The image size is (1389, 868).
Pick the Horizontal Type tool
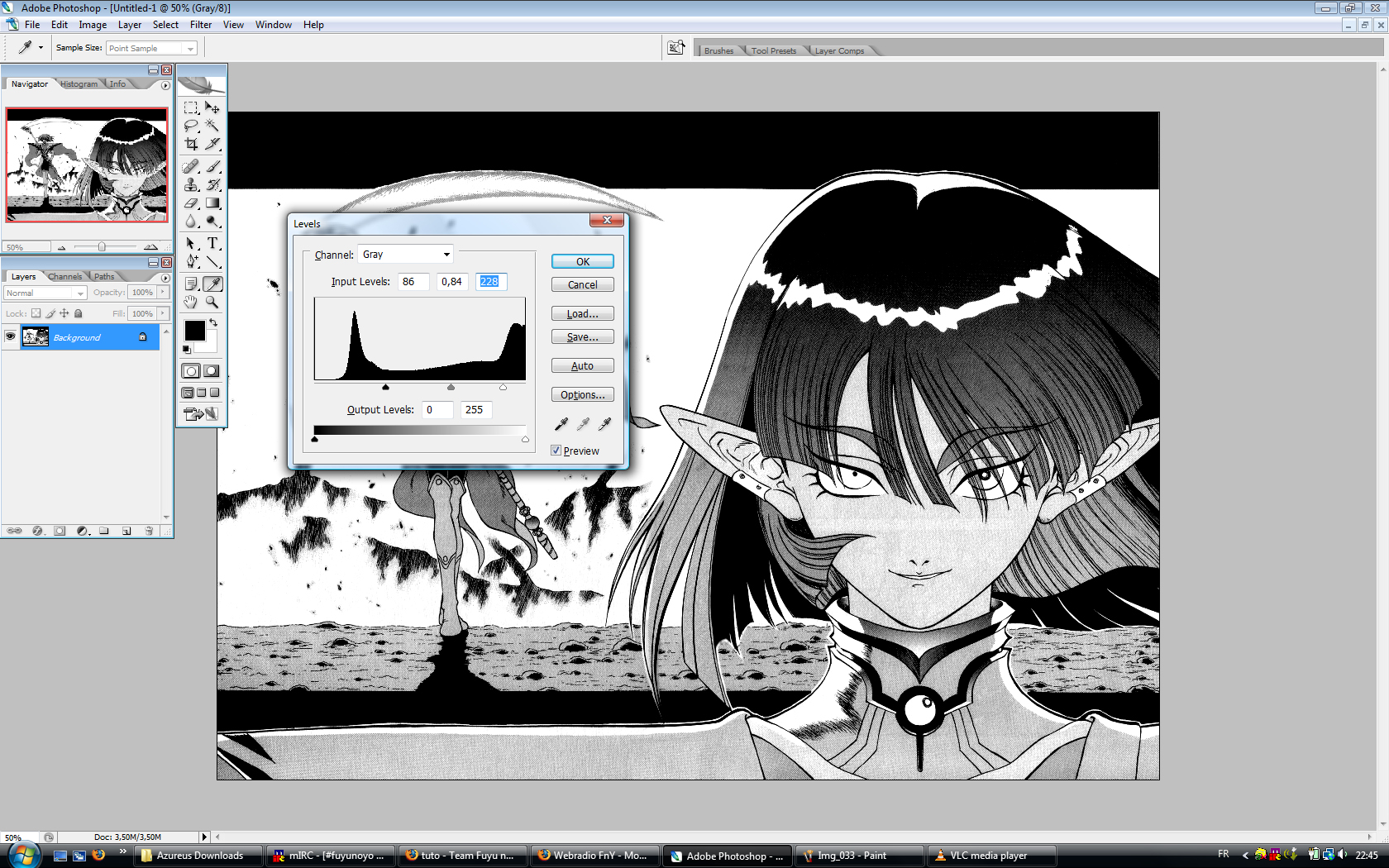tap(212, 243)
